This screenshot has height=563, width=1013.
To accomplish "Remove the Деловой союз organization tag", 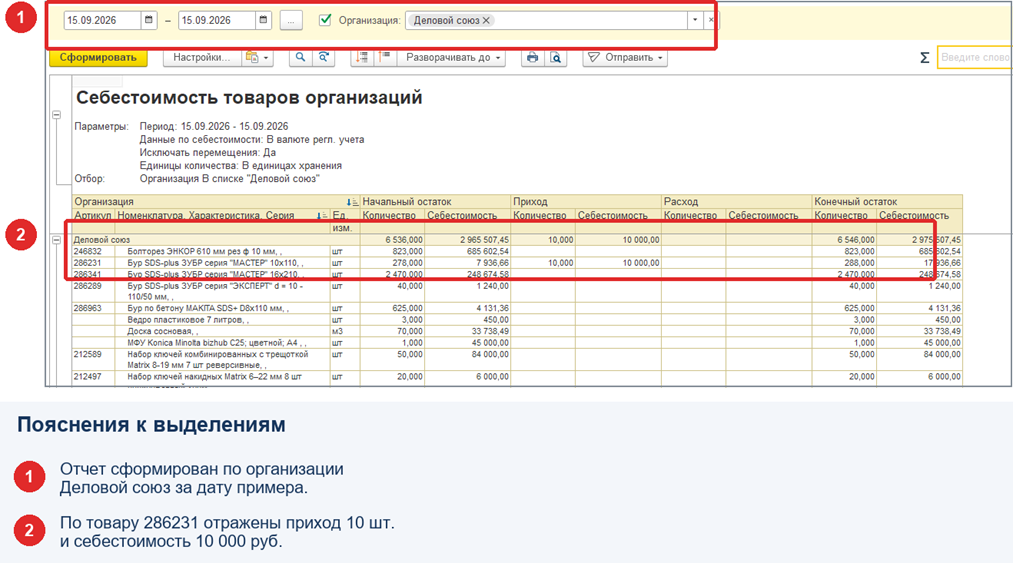I will [x=486, y=20].
